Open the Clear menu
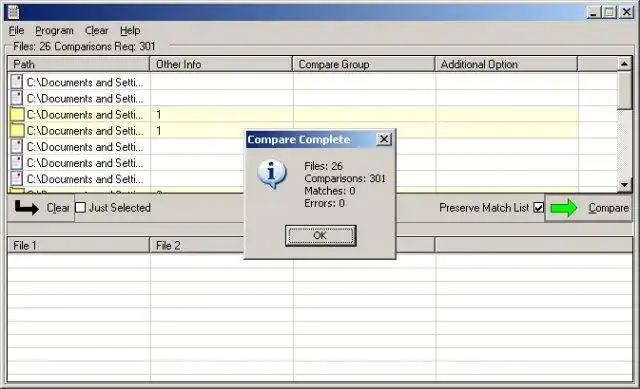Image resolution: width=640 pixels, height=389 pixels. pyautogui.click(x=96, y=31)
